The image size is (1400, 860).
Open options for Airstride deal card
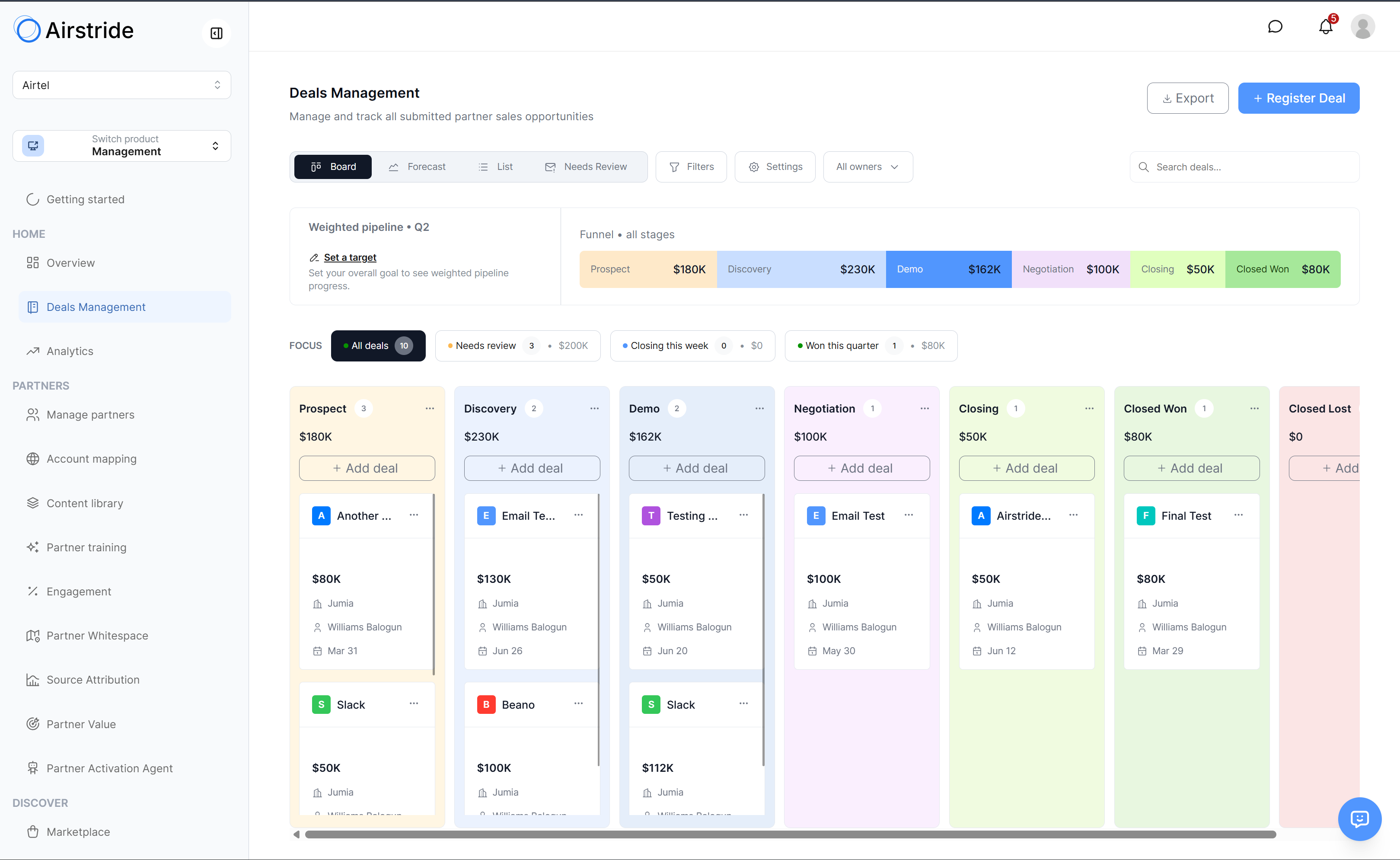coord(1073,515)
